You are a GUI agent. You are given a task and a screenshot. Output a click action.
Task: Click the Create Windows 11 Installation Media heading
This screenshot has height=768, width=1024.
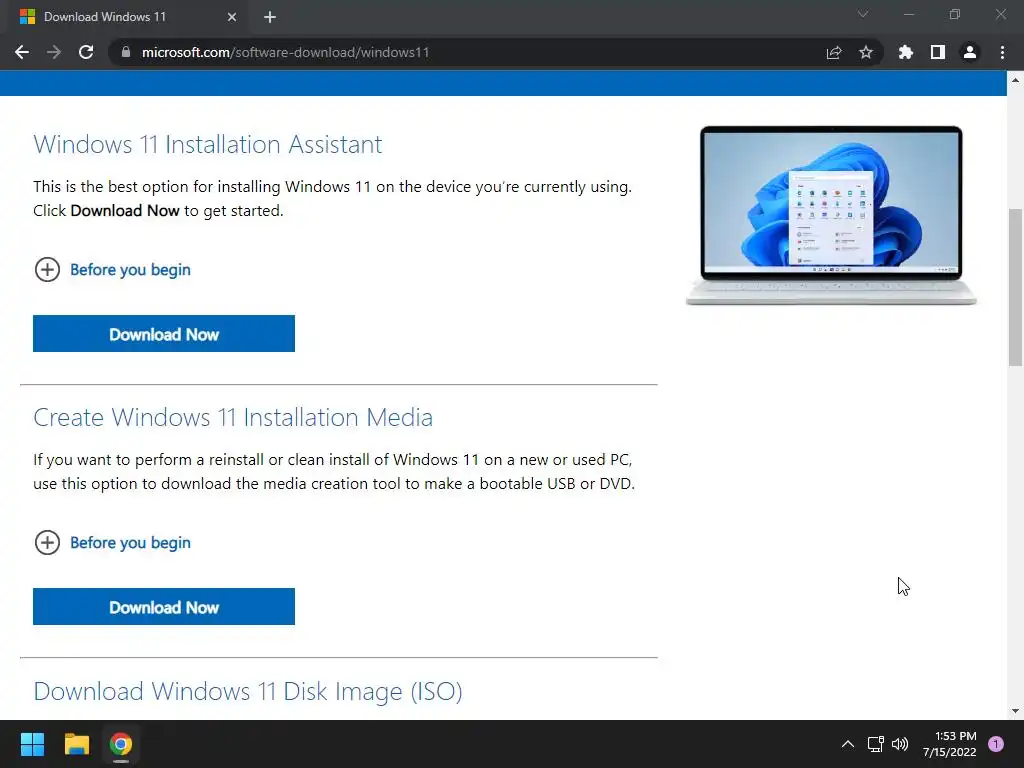coord(233,417)
